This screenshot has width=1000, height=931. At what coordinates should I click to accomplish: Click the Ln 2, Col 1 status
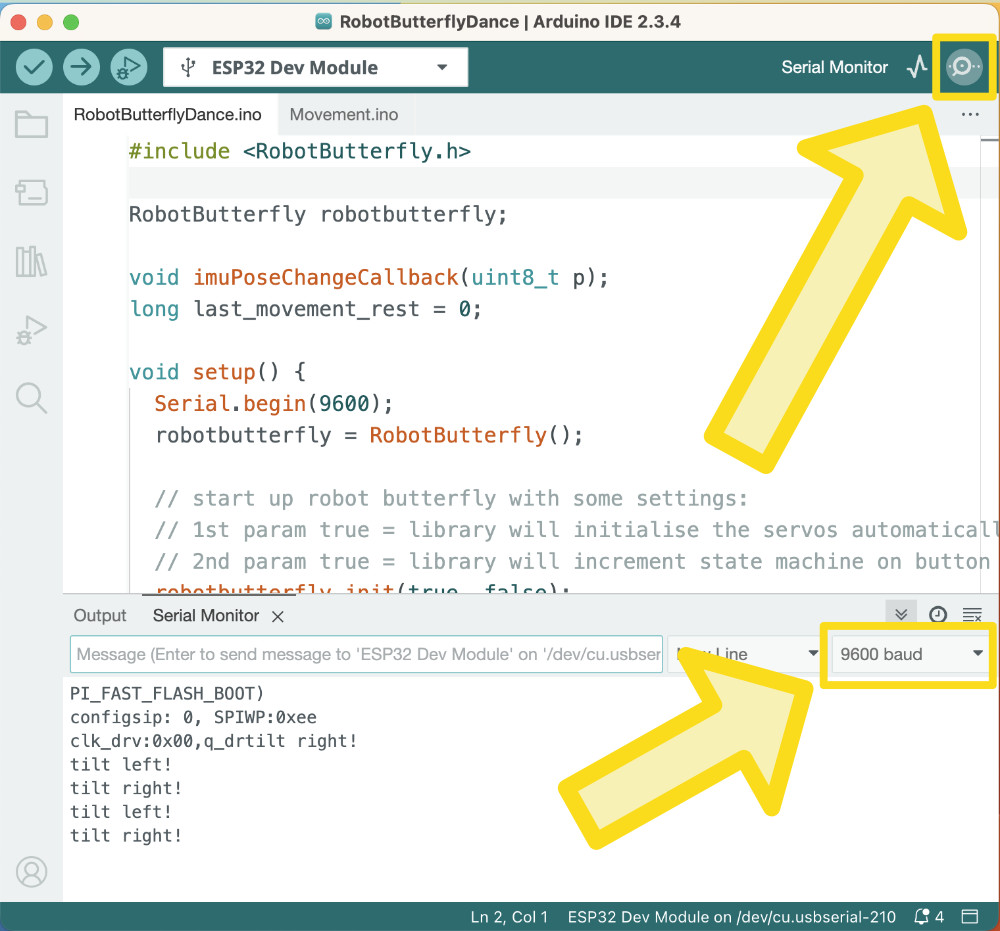tap(509, 917)
